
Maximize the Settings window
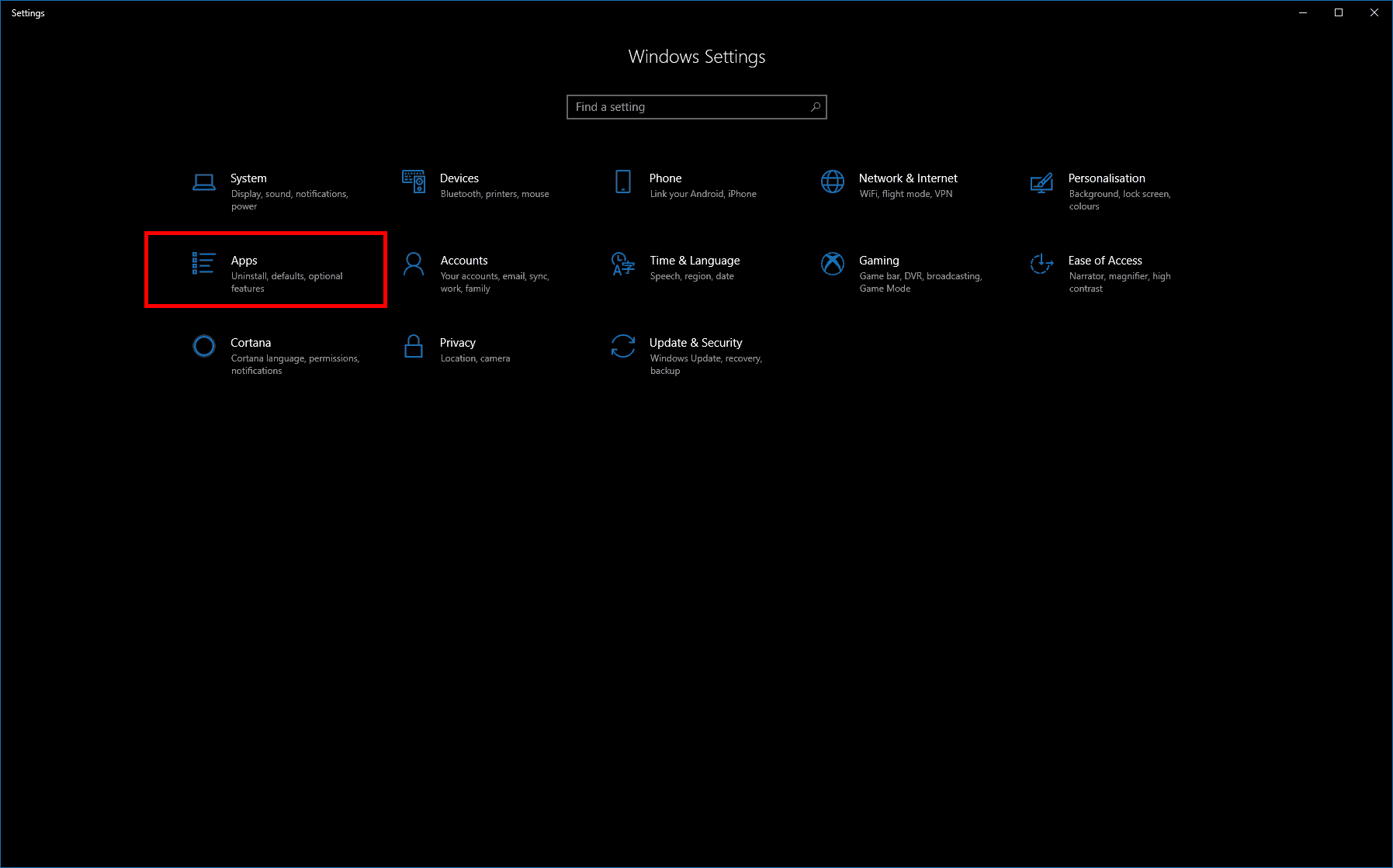(x=1339, y=12)
